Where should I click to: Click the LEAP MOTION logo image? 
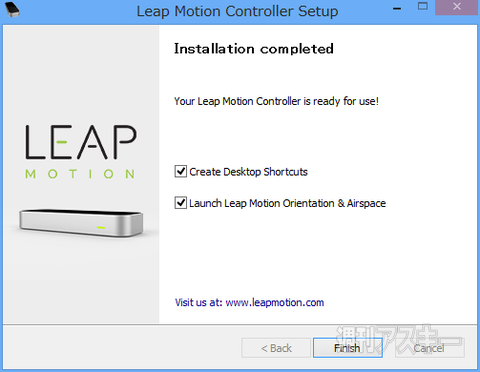point(81,152)
